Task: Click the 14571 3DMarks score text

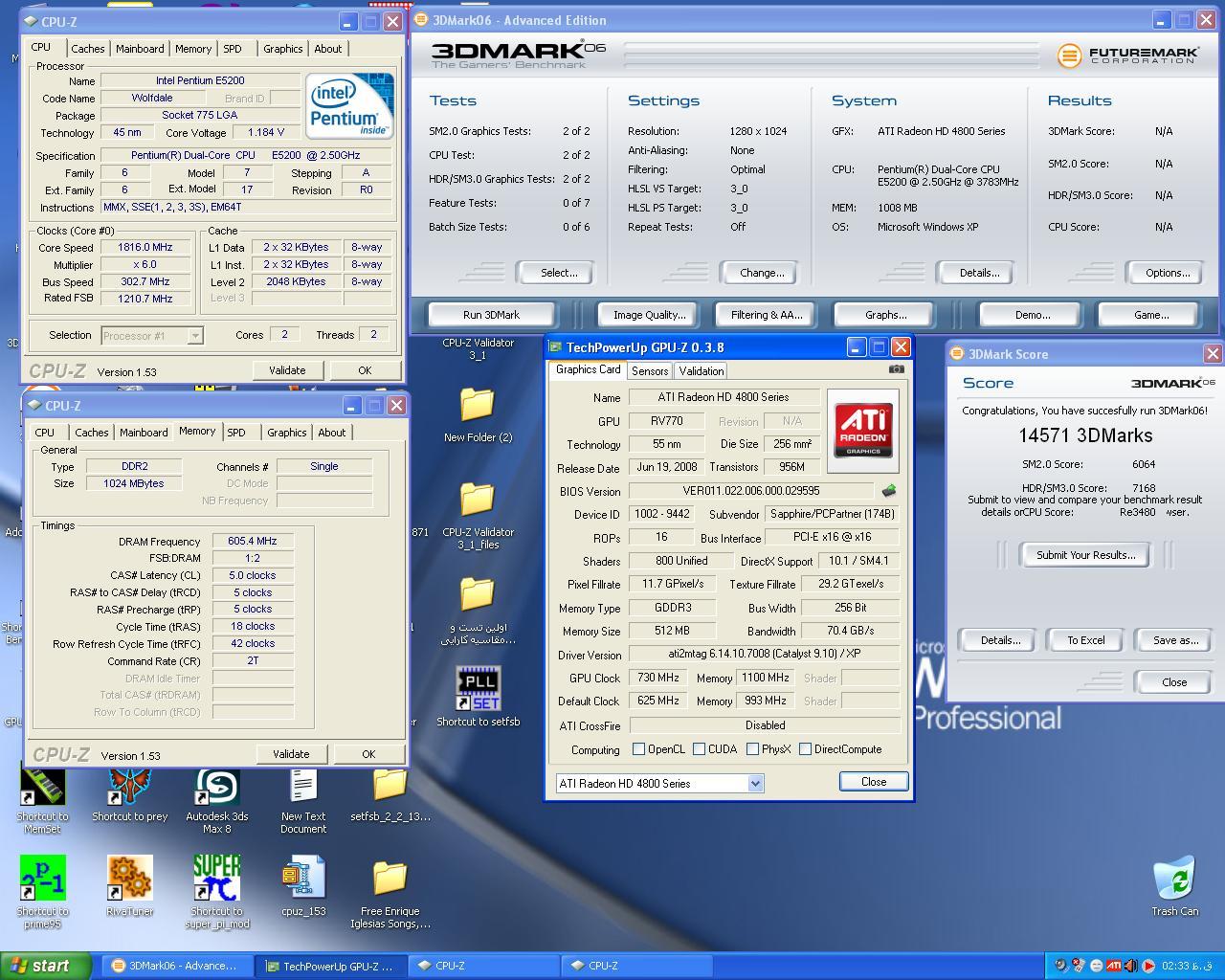Action: click(1085, 435)
